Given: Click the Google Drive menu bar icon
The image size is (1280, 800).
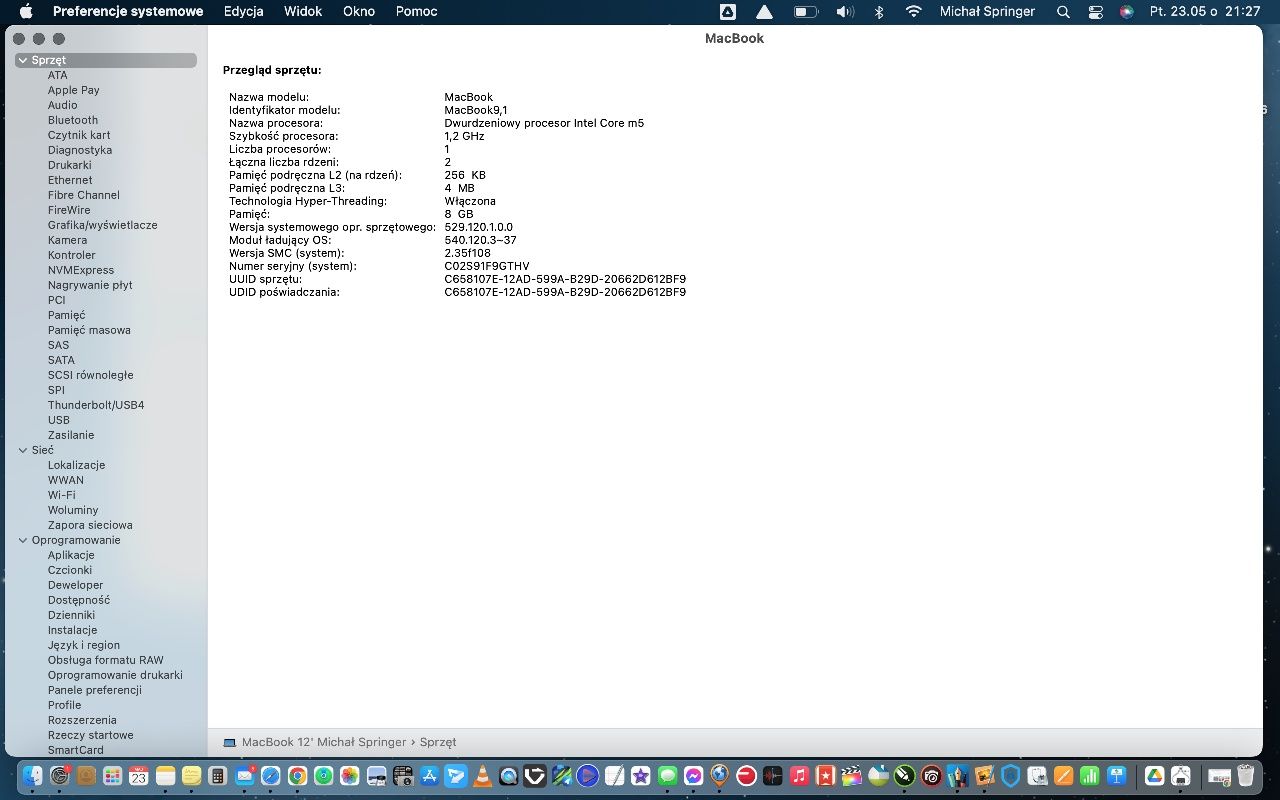Looking at the screenshot, I should tap(728, 12).
